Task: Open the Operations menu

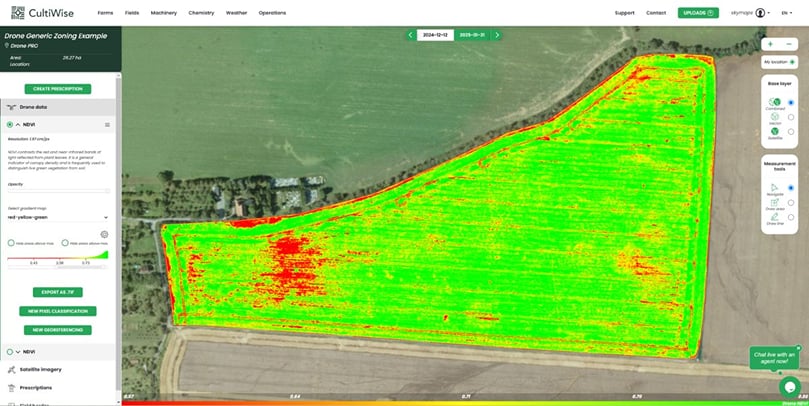Action: tap(272, 13)
